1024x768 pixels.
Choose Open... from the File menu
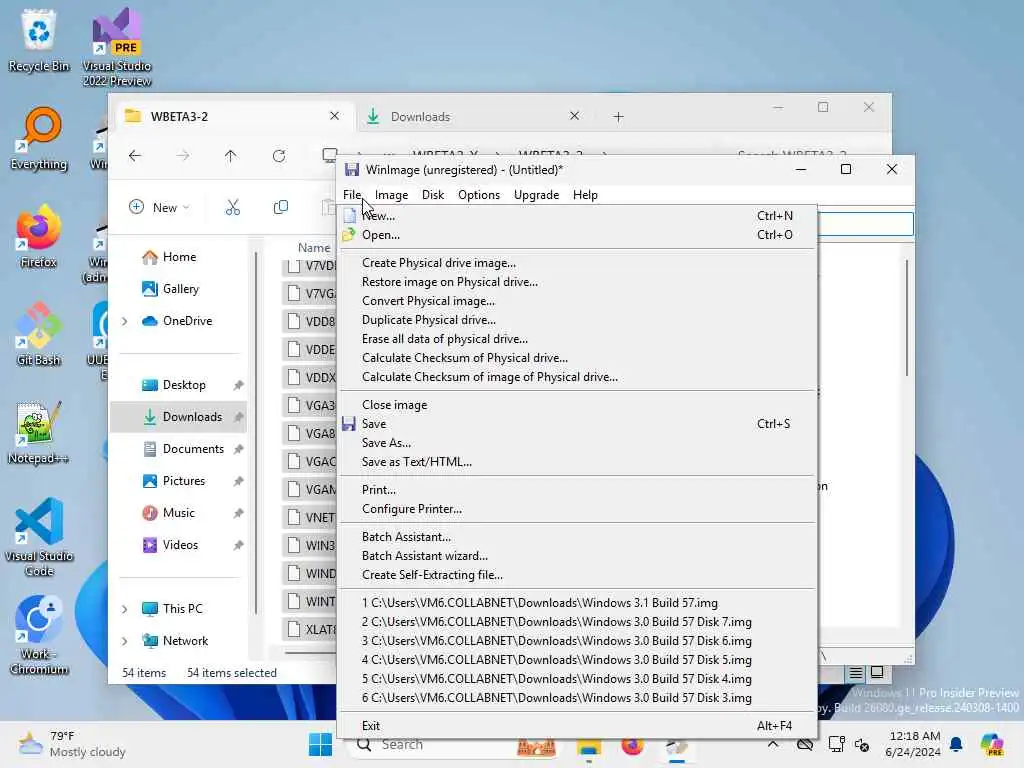(577, 234)
